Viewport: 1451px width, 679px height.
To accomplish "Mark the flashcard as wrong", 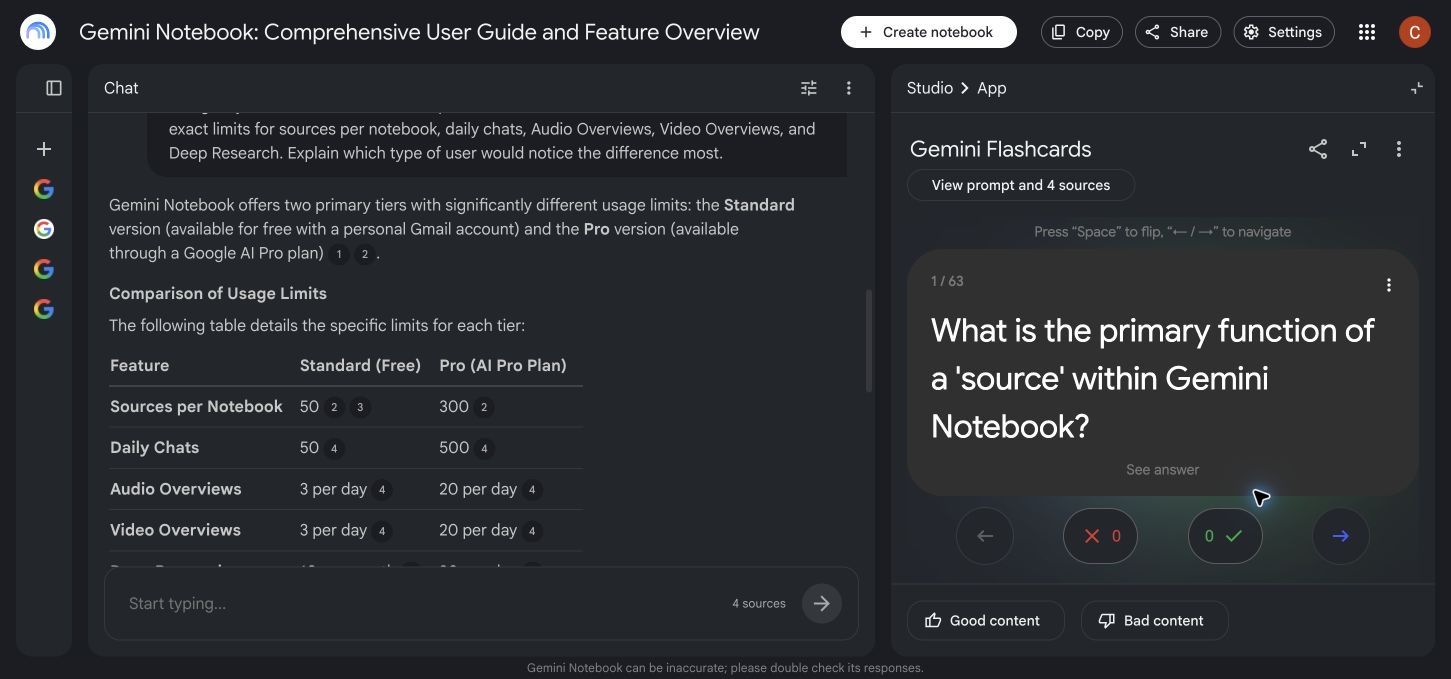I will tap(1100, 536).
